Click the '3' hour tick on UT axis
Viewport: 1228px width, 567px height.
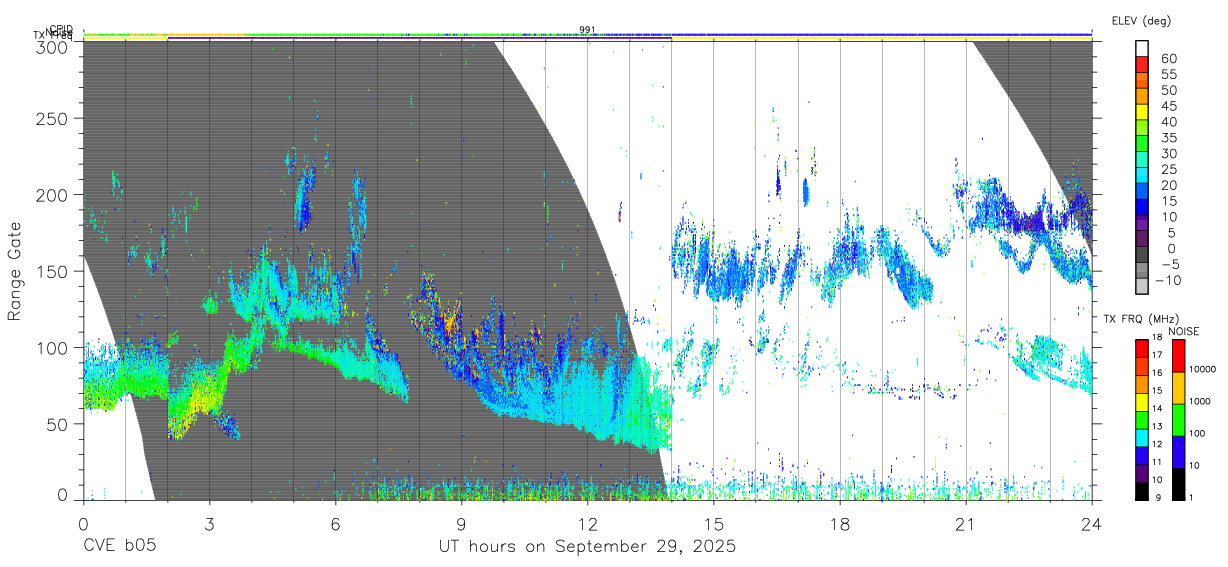(209, 523)
